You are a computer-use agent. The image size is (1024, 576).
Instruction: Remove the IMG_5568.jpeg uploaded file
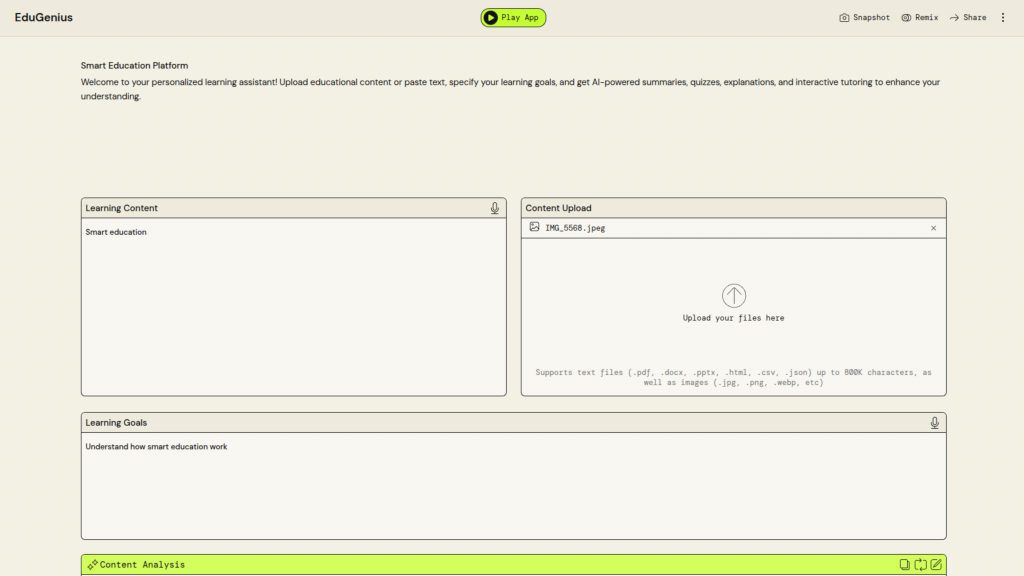pyautogui.click(x=933, y=228)
